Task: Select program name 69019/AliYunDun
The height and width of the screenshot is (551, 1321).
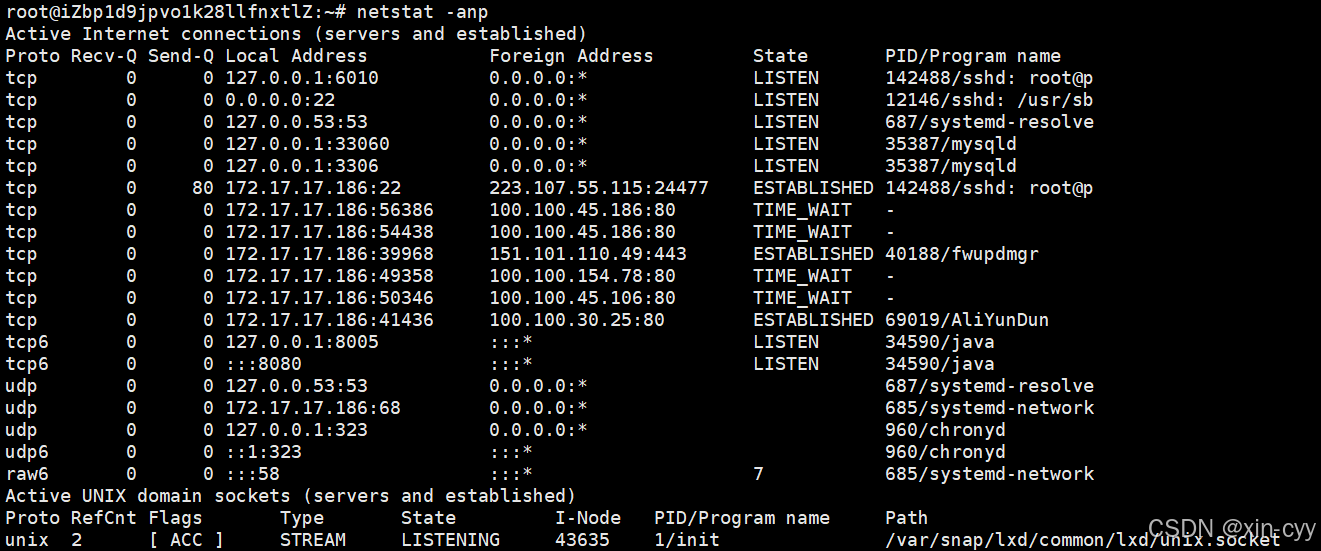Action: (x=967, y=320)
